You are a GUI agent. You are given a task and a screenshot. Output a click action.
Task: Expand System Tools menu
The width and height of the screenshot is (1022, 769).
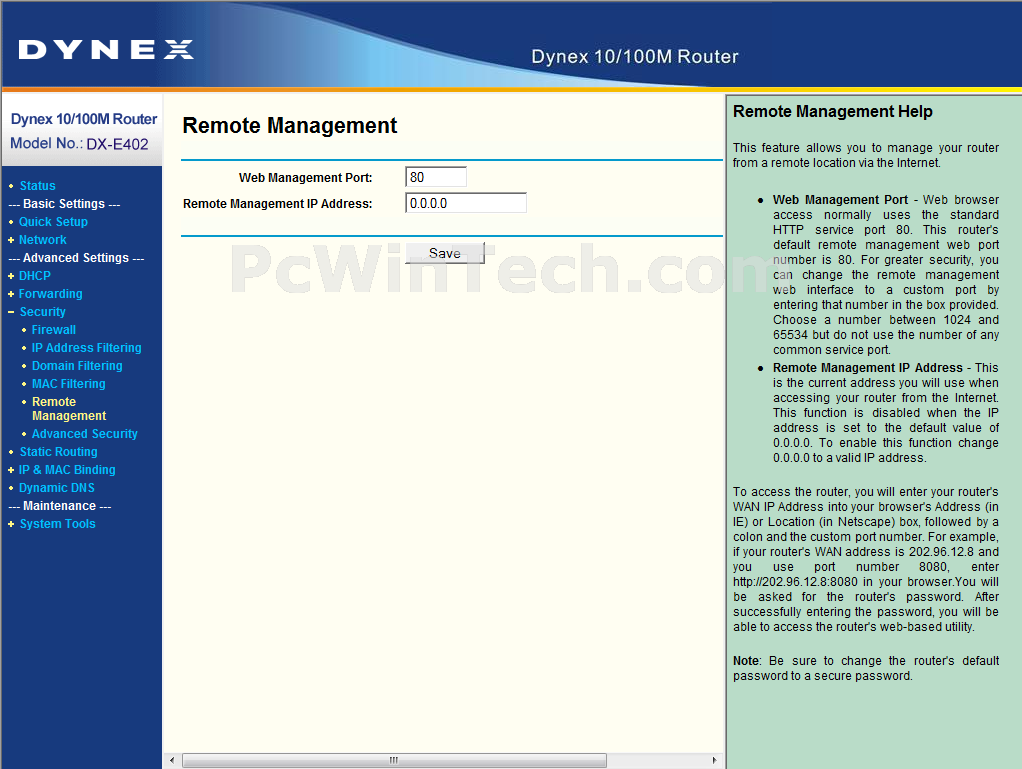point(57,524)
